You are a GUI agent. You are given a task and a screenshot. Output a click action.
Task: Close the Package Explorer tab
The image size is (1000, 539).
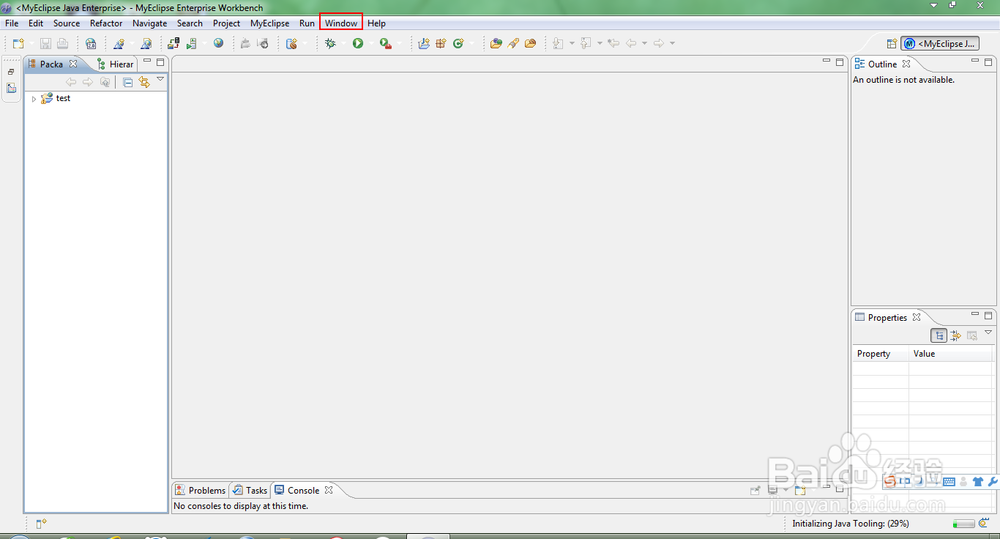coord(73,64)
